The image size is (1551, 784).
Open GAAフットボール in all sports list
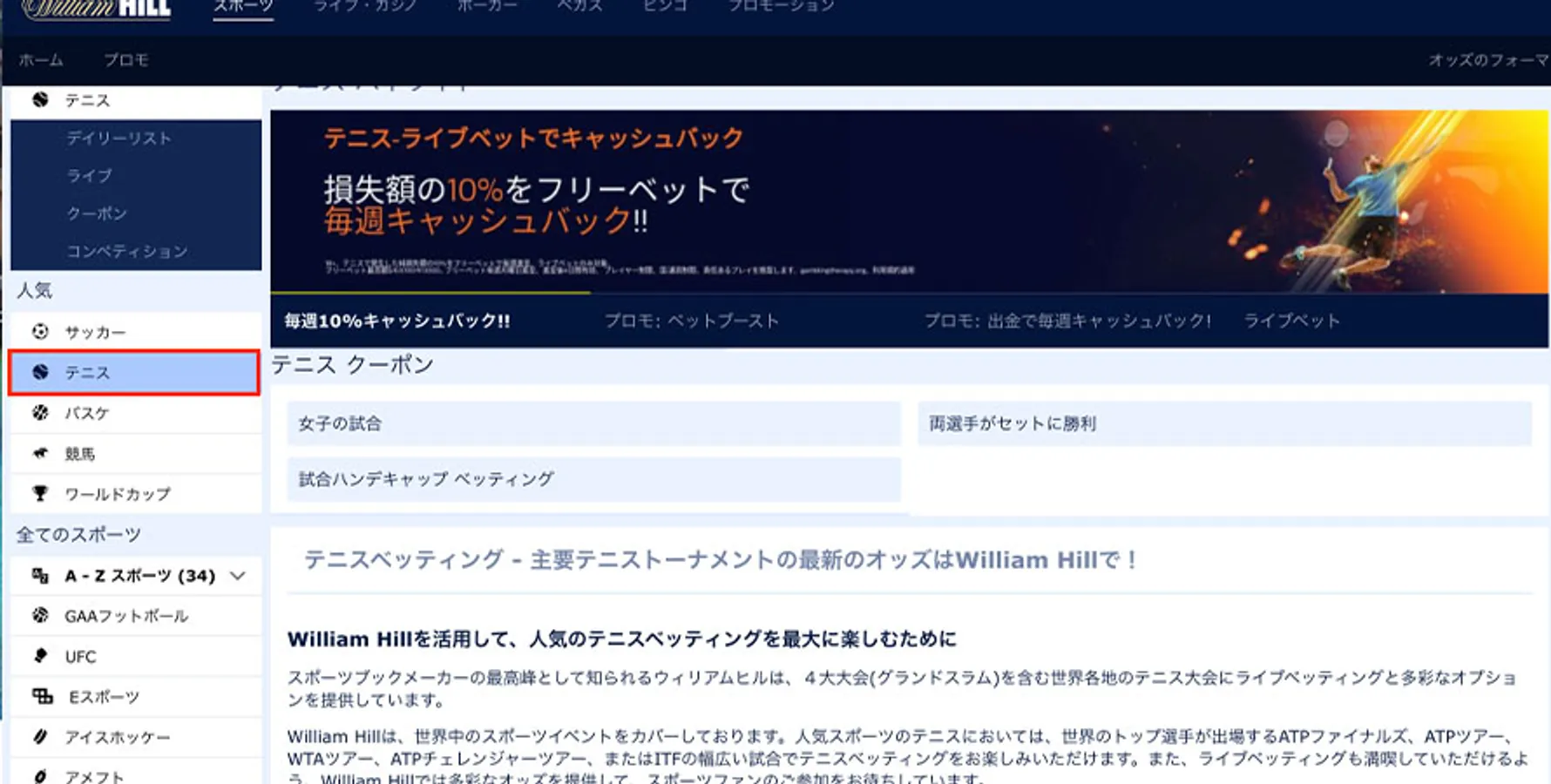point(136,616)
